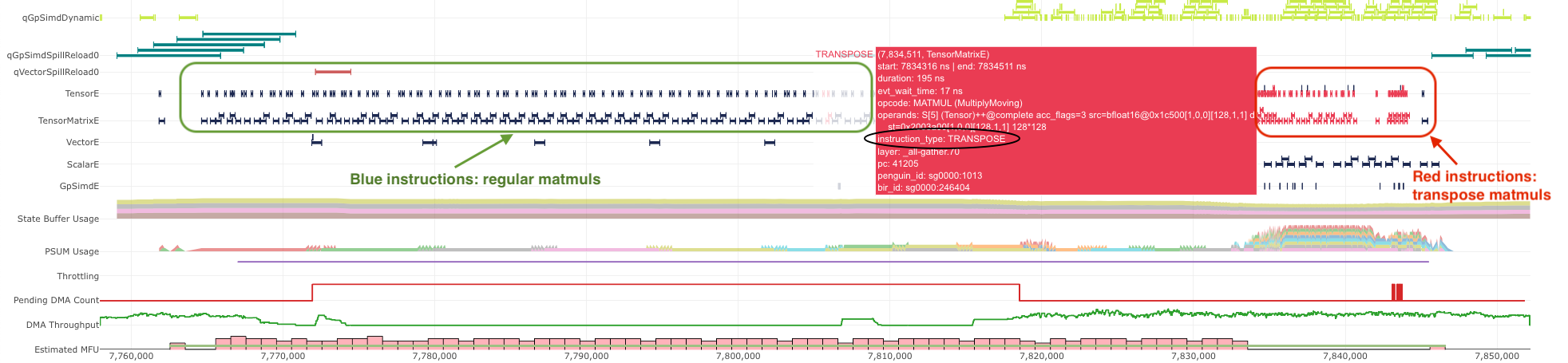The image size is (1568, 363).
Task: Click the Estimated MFU row label
Action: [65, 349]
